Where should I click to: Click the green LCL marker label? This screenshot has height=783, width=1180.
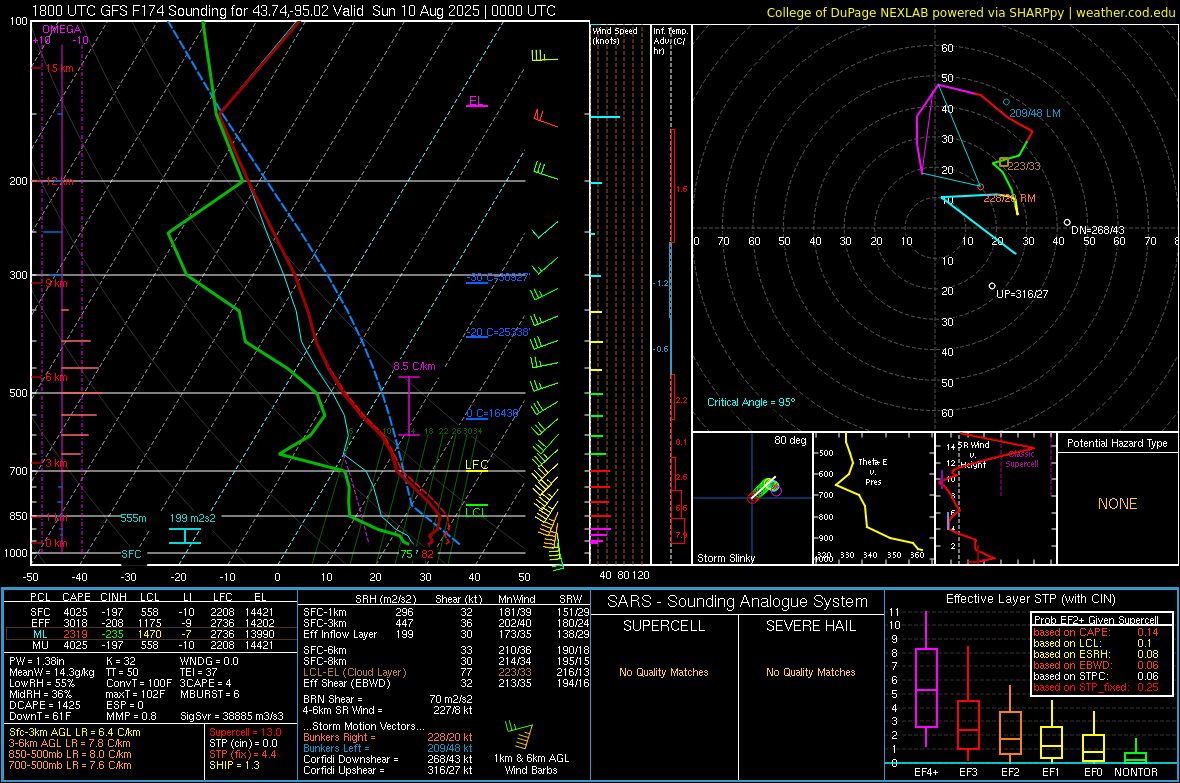(476, 512)
